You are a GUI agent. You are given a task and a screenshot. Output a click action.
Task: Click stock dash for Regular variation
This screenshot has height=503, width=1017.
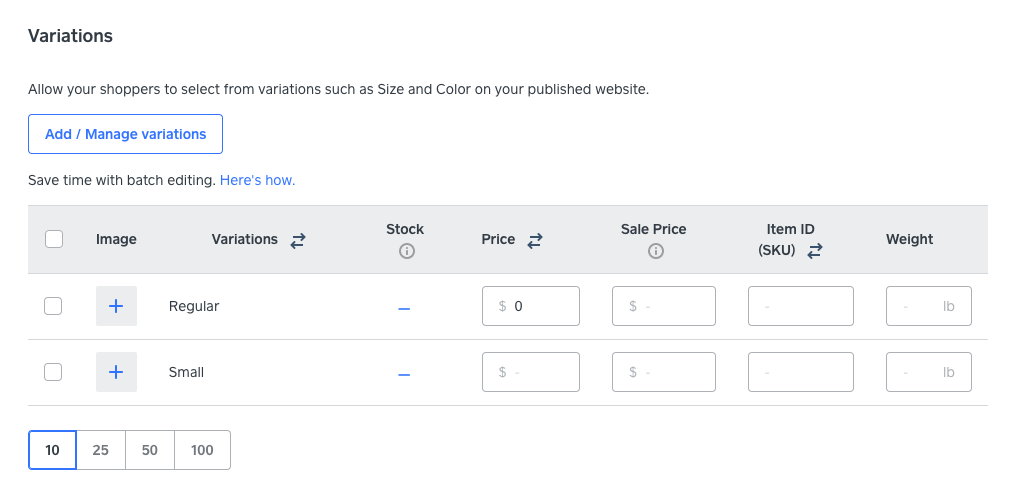tap(404, 308)
